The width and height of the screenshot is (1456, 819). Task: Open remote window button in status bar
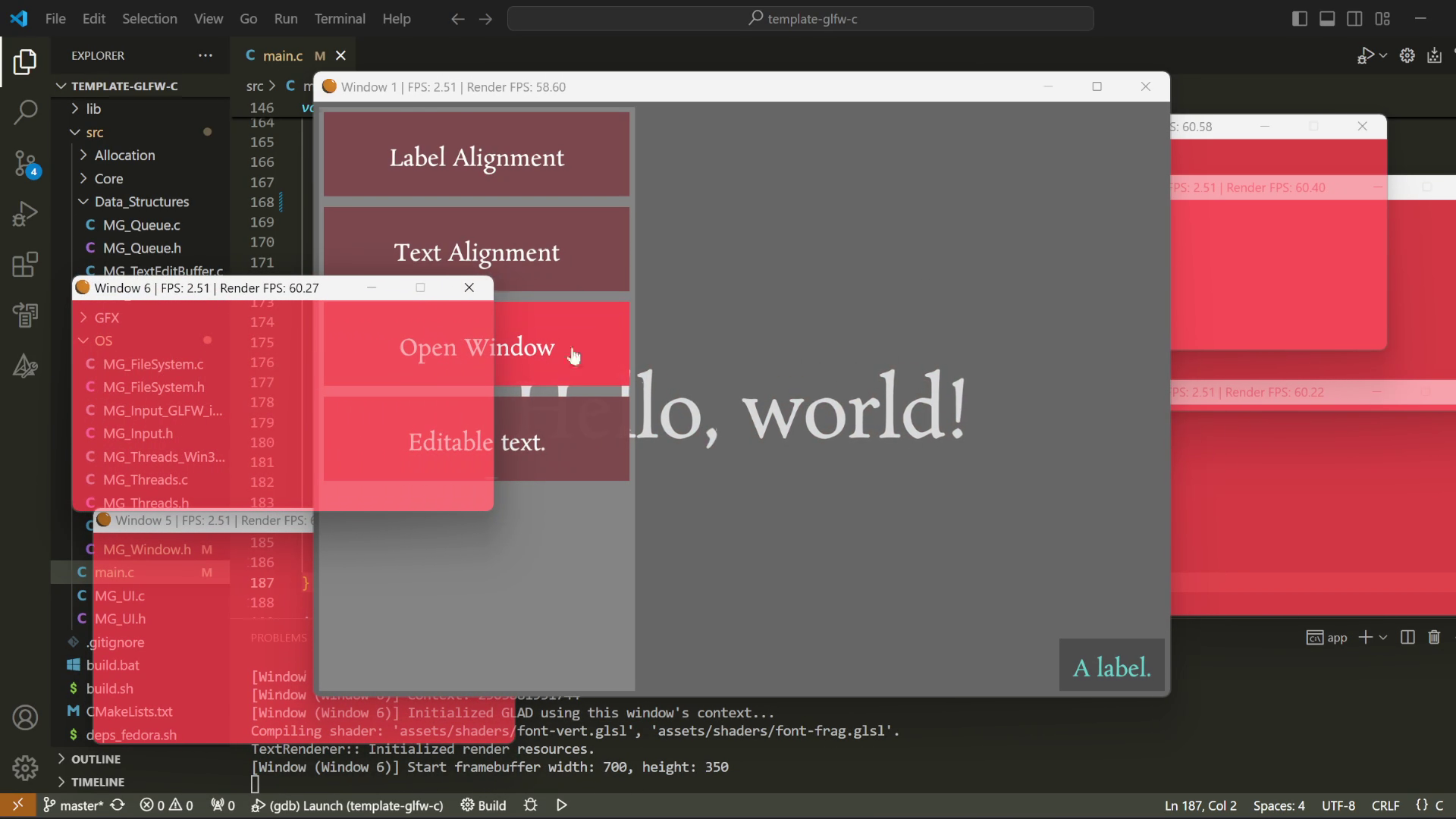[x=17, y=805]
